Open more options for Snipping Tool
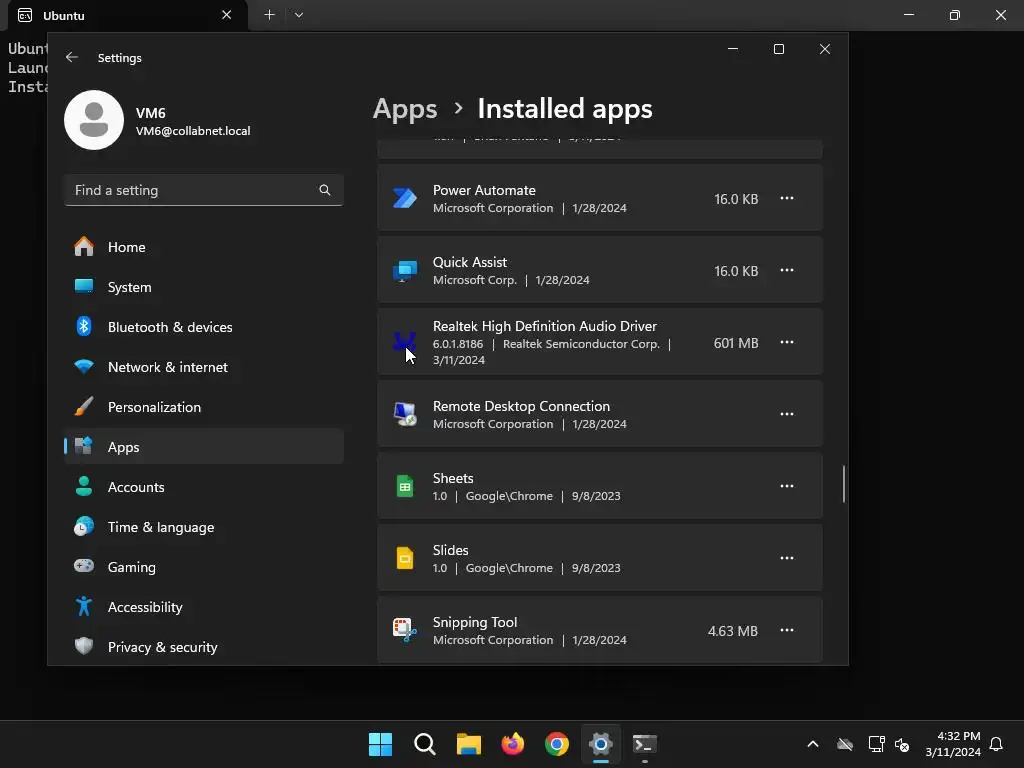1024x768 pixels. (787, 630)
